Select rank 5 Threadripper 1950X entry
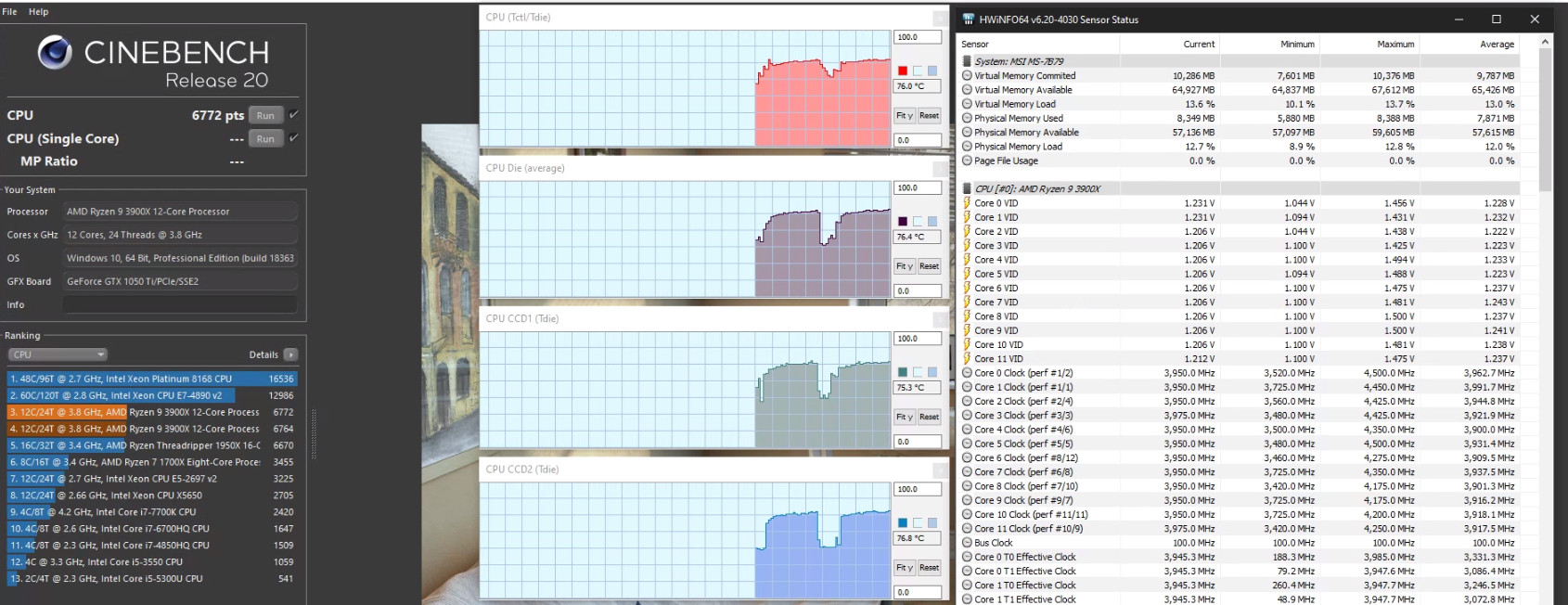Viewport: 1568px width, 605px height. pyautogui.click(x=152, y=445)
